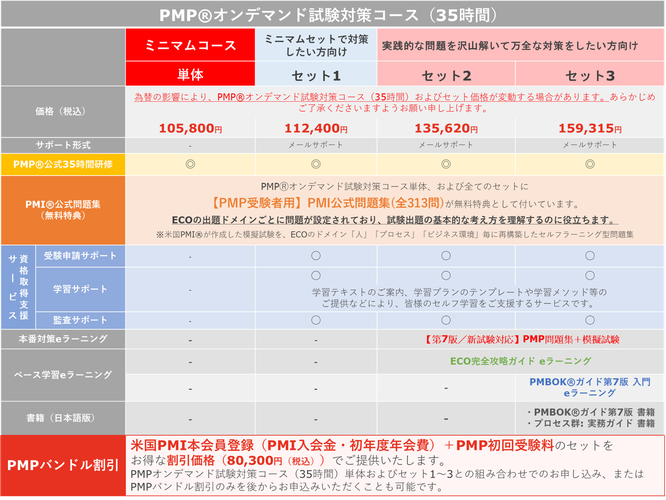
Task: Click 受験申請サポート circle for セット1
Action: pyautogui.click(x=316, y=256)
